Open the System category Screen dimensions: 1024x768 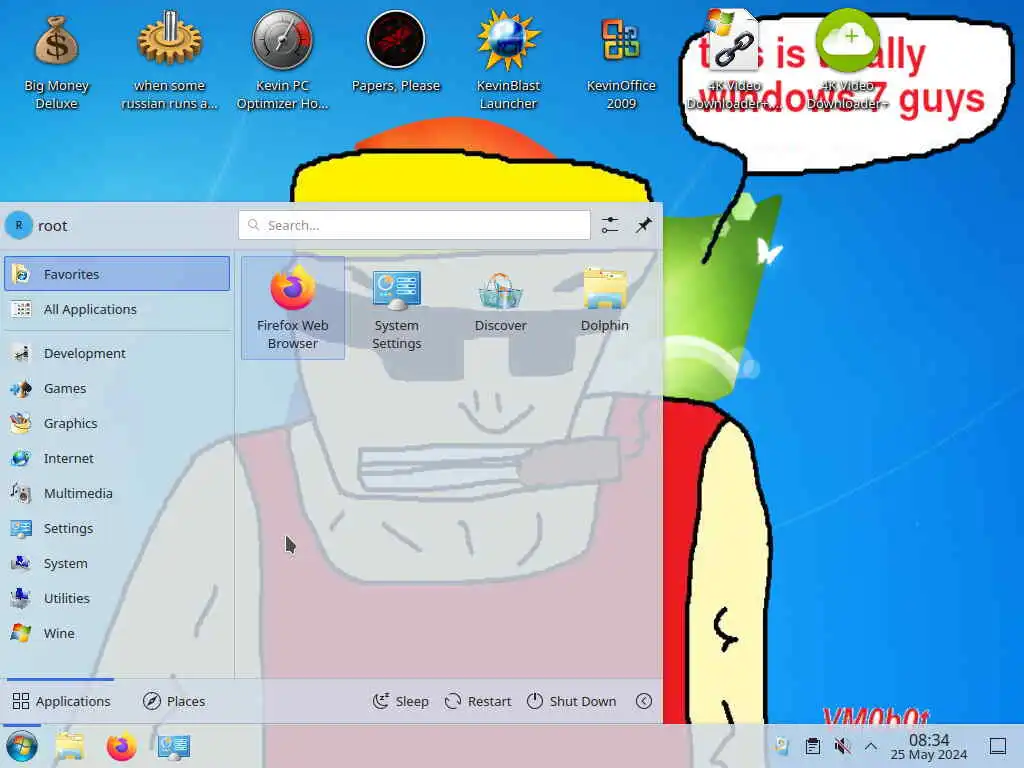tap(117, 564)
